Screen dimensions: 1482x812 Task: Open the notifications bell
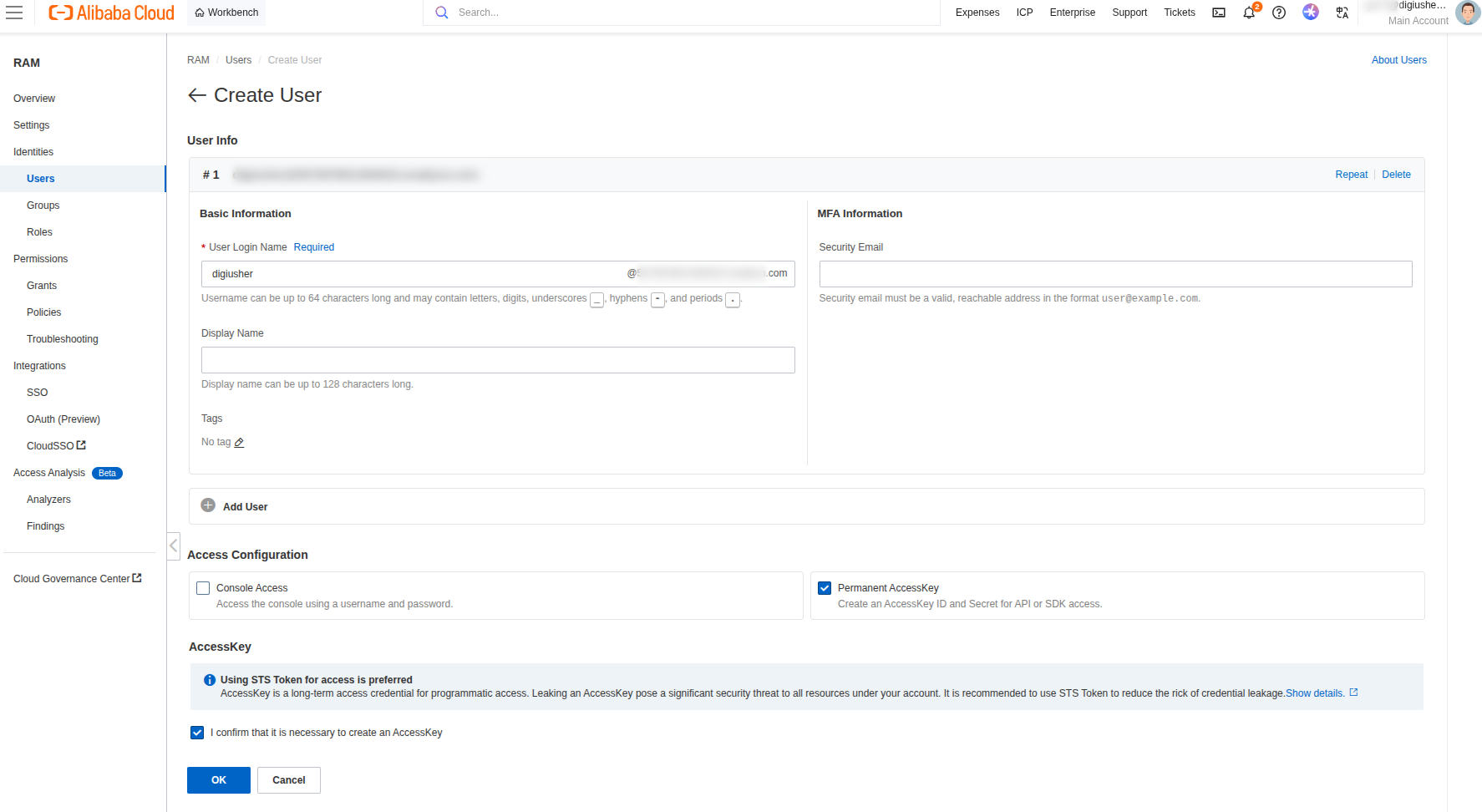pos(1249,13)
